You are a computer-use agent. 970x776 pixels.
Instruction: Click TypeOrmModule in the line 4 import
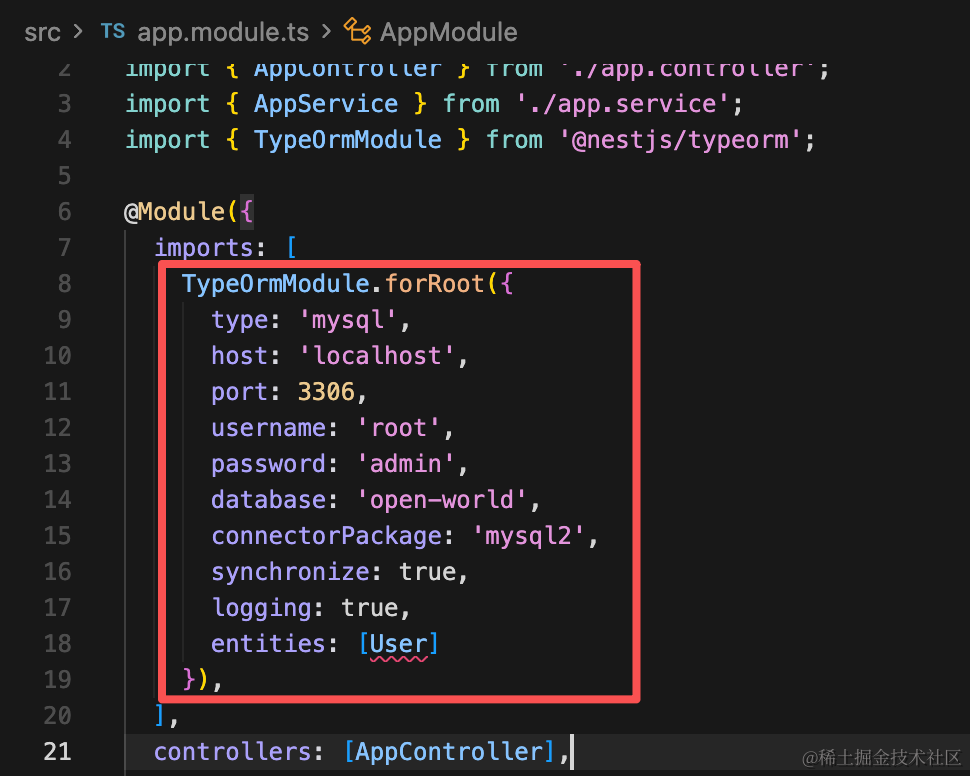tap(348, 139)
